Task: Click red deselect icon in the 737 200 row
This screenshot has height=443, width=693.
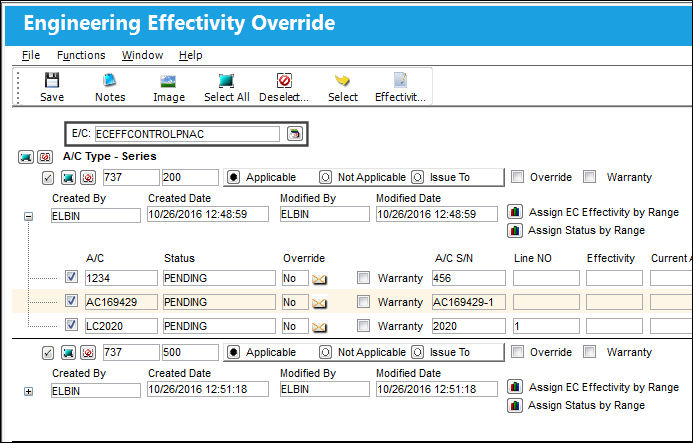Action: pyautogui.click(x=88, y=178)
